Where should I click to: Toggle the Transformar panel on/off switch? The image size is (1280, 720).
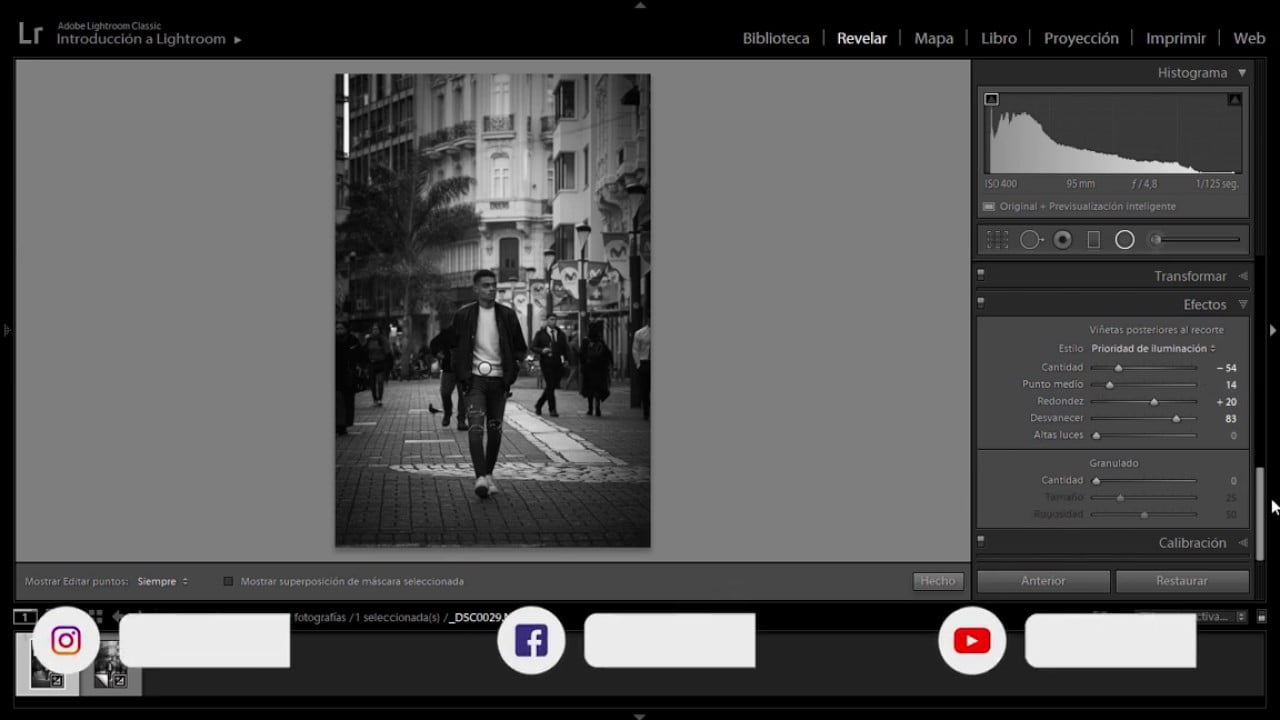pos(981,275)
